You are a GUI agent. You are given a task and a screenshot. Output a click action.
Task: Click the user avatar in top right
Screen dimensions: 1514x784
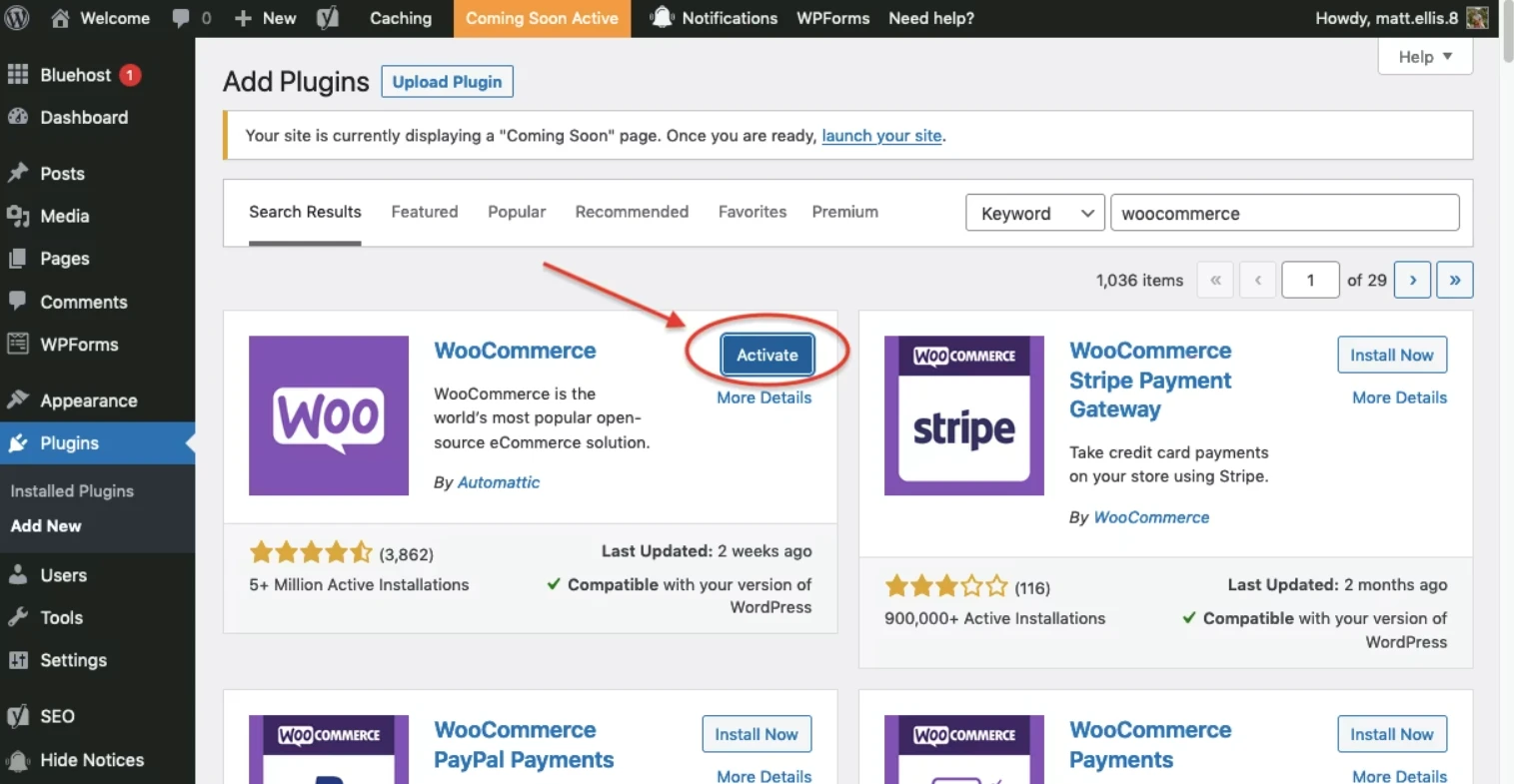click(x=1477, y=18)
